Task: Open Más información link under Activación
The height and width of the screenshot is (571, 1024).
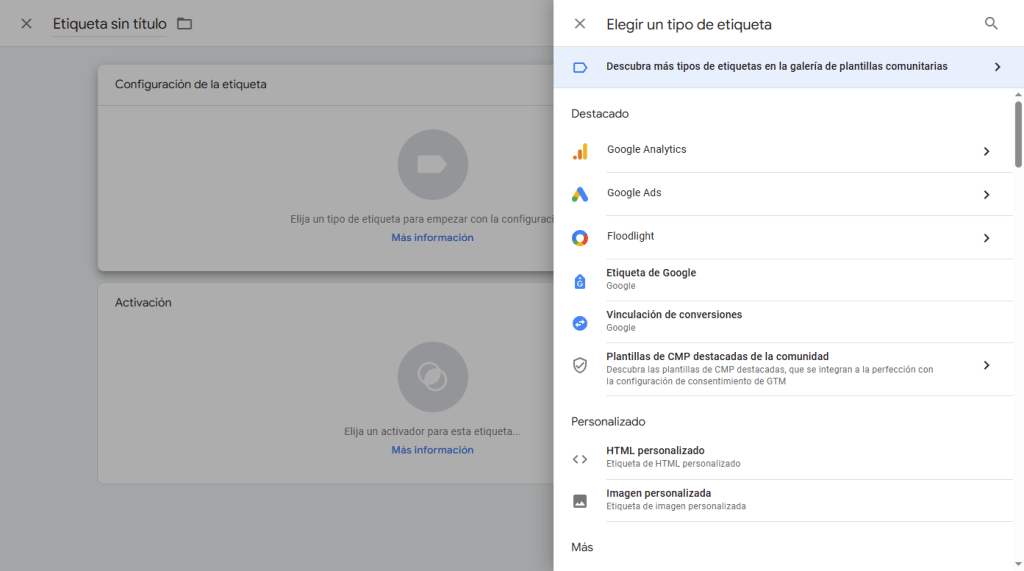Action: [432, 450]
